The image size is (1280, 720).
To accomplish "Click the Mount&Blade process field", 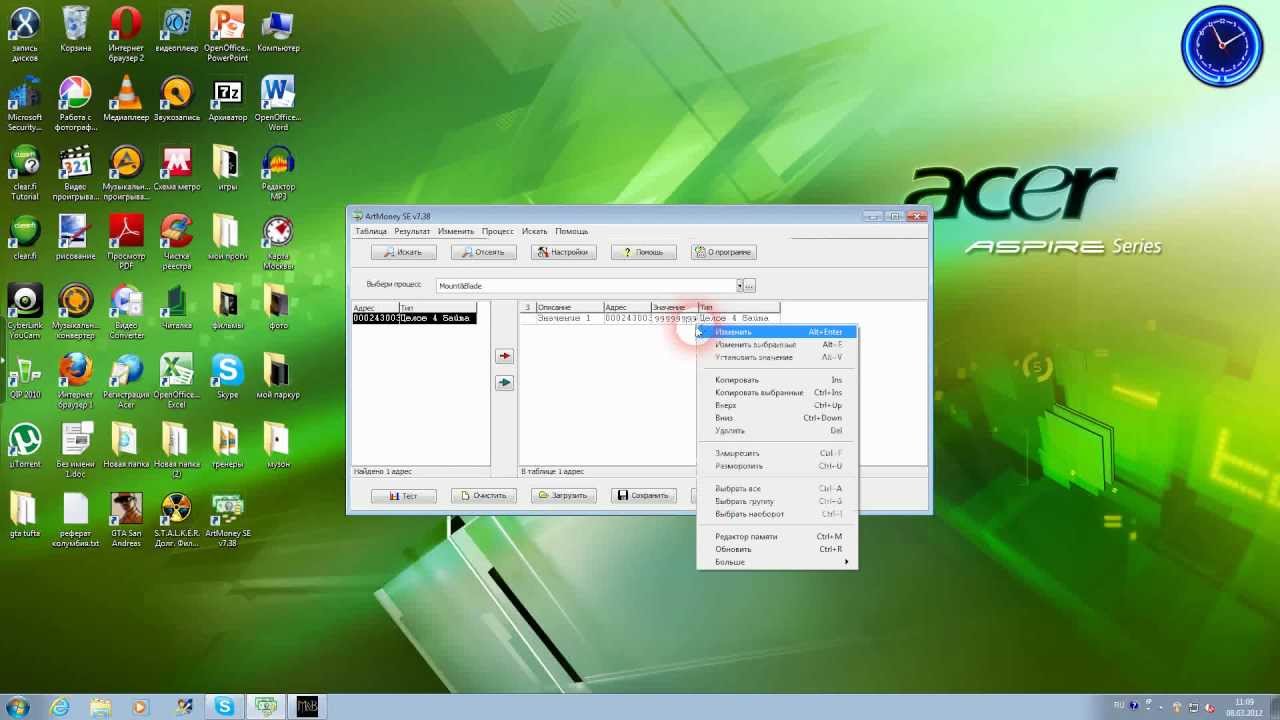I will pos(587,286).
